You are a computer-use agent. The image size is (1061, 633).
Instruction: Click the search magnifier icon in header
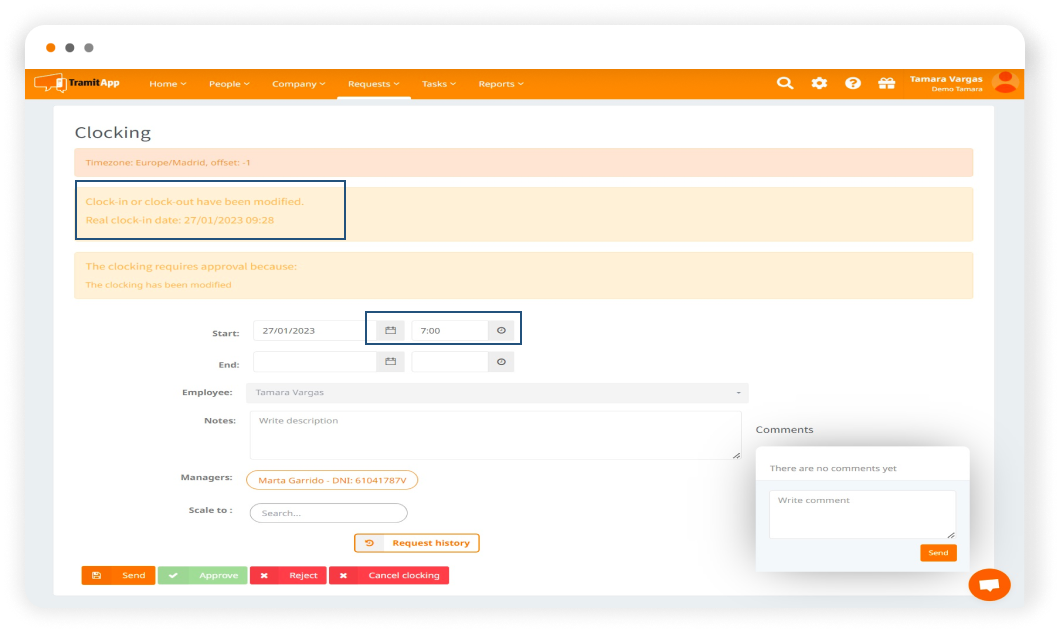785,83
